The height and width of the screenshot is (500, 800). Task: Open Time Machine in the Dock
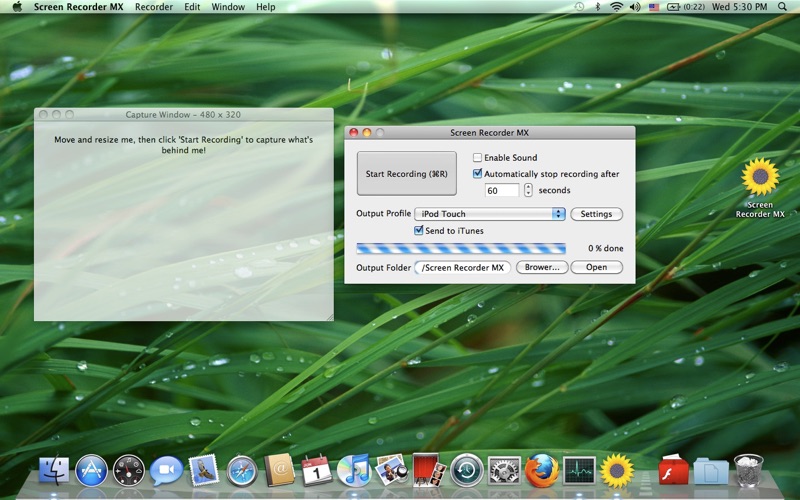466,468
